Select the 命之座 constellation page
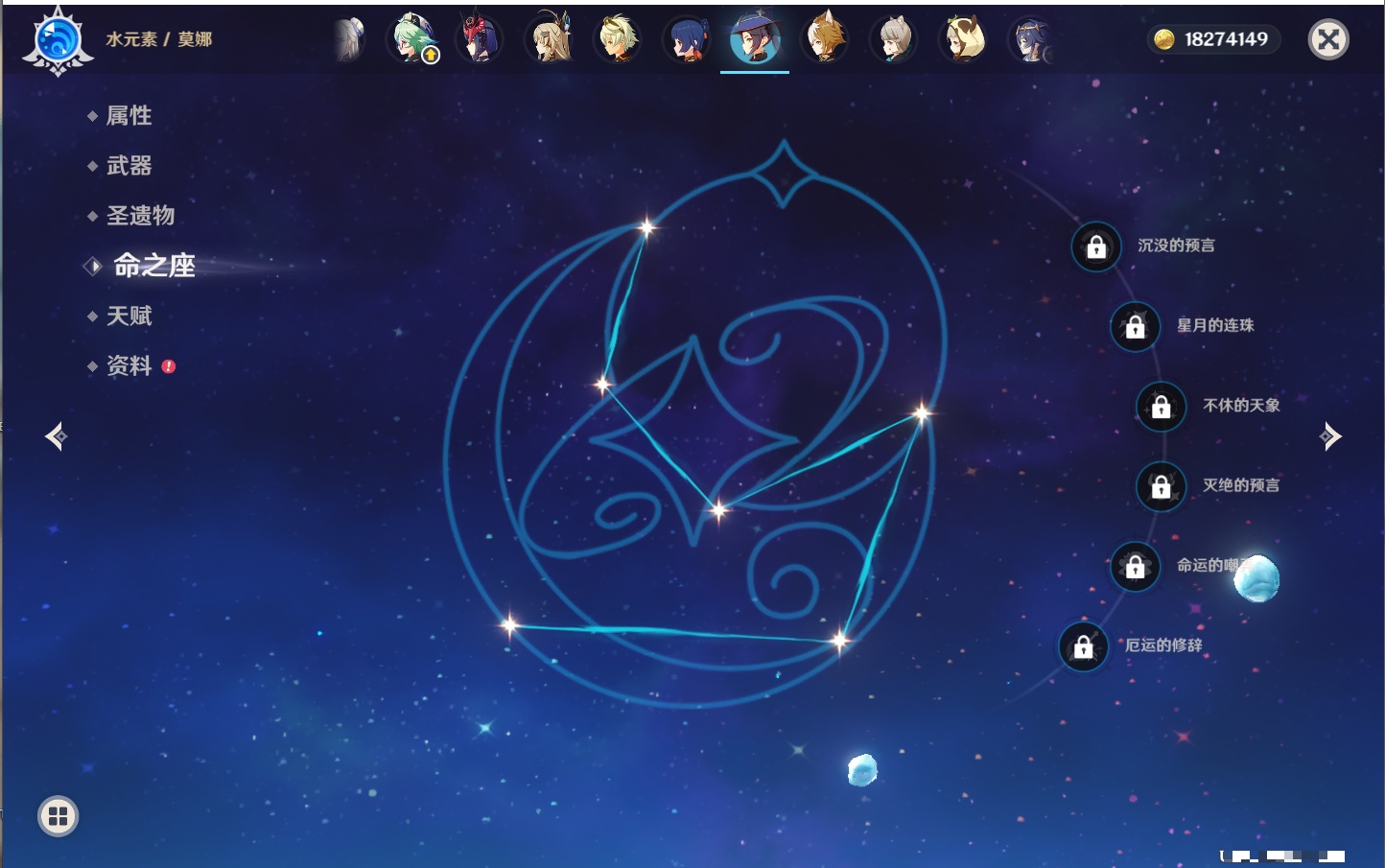The height and width of the screenshot is (868, 1385). pyautogui.click(x=153, y=266)
